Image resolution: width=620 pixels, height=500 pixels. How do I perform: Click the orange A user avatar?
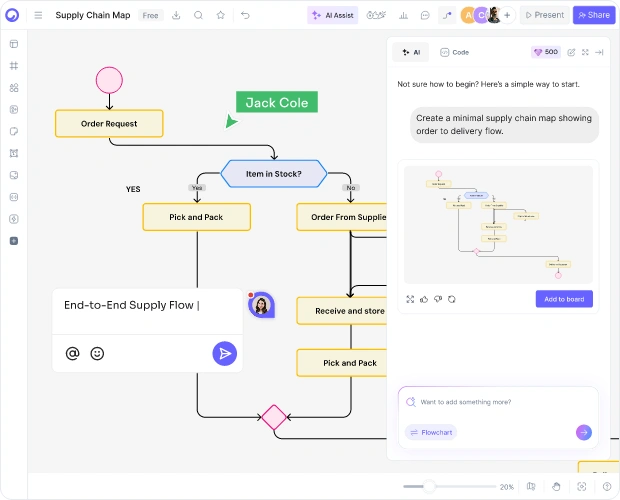(x=468, y=15)
